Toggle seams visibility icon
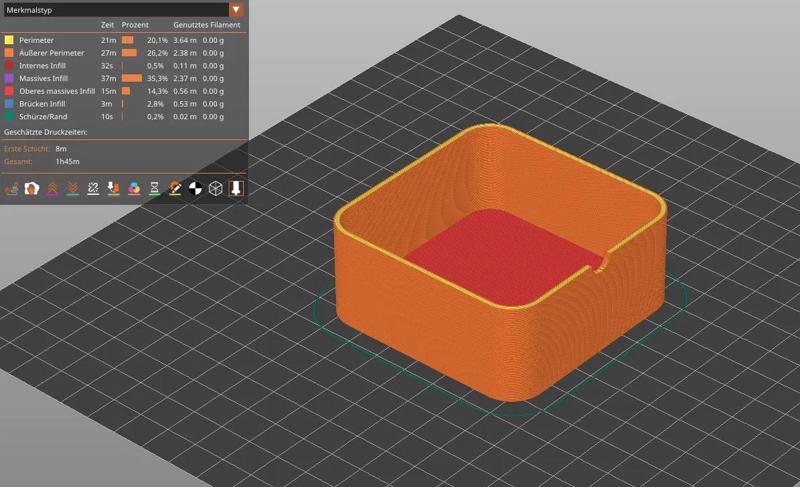800x487 pixels. [93, 188]
